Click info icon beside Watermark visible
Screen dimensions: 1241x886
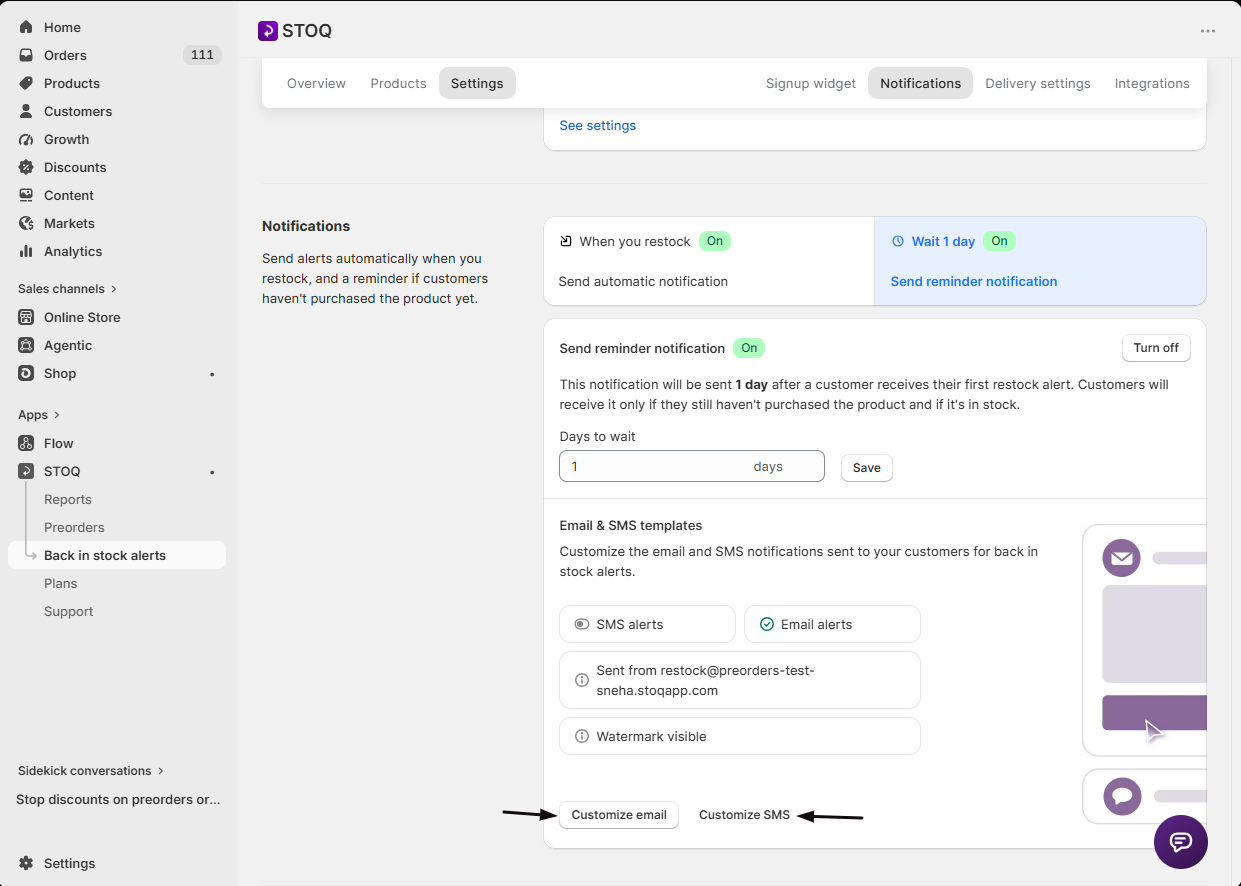pyautogui.click(x=582, y=736)
